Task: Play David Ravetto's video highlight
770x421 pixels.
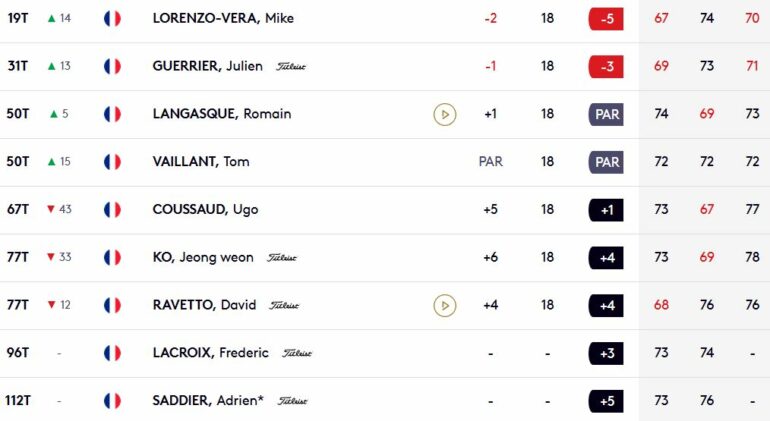Action: pyautogui.click(x=445, y=306)
